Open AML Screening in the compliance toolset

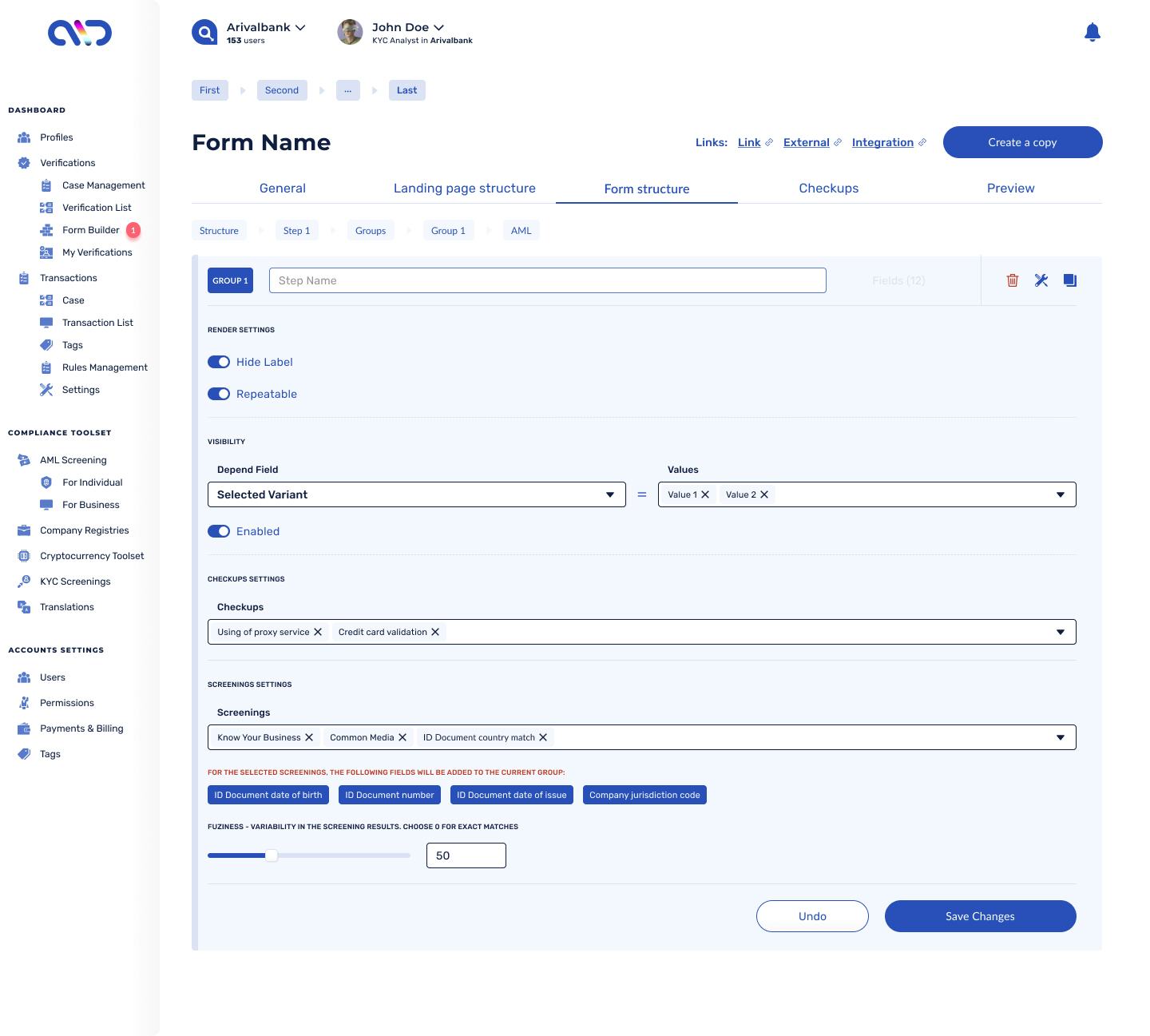[73, 459]
